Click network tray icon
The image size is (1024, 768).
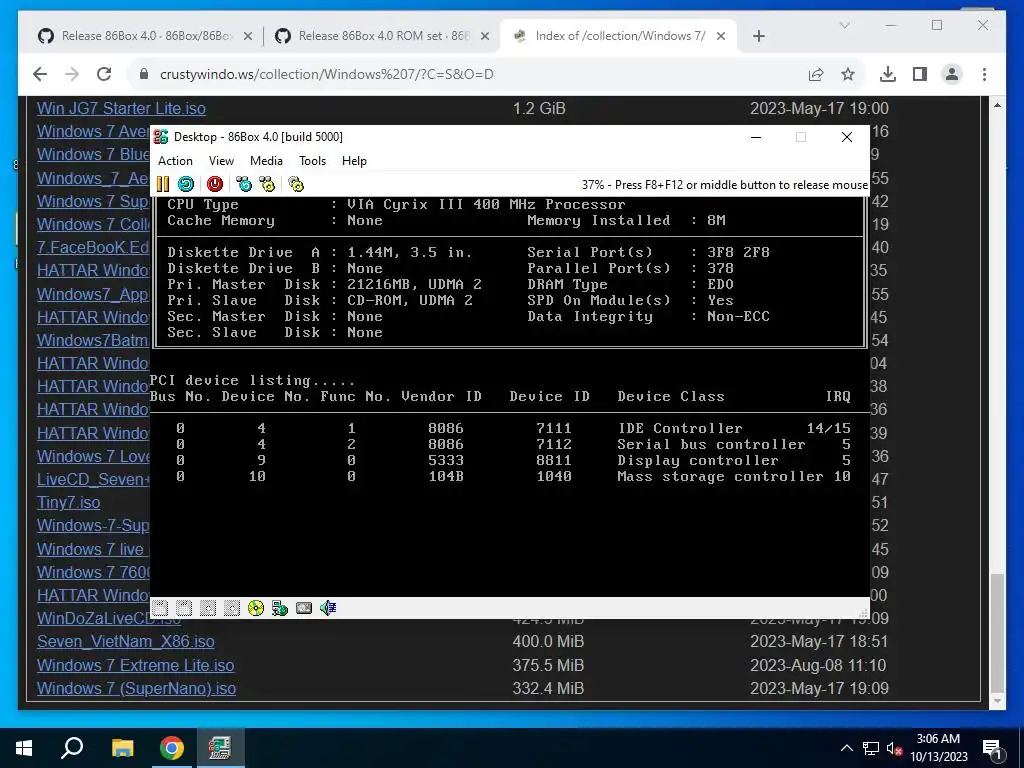[871, 748]
